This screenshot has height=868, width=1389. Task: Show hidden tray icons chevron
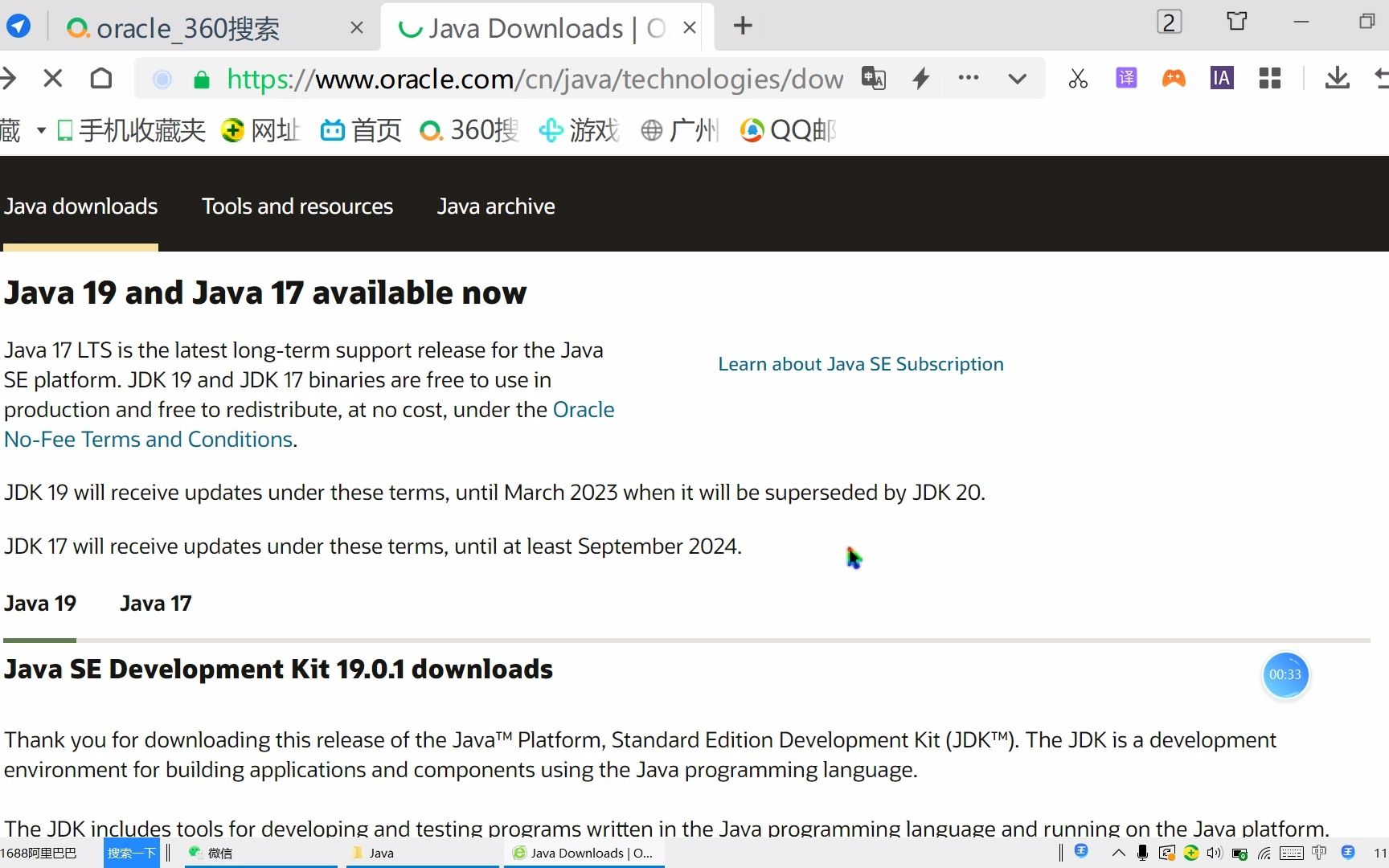tap(1118, 853)
